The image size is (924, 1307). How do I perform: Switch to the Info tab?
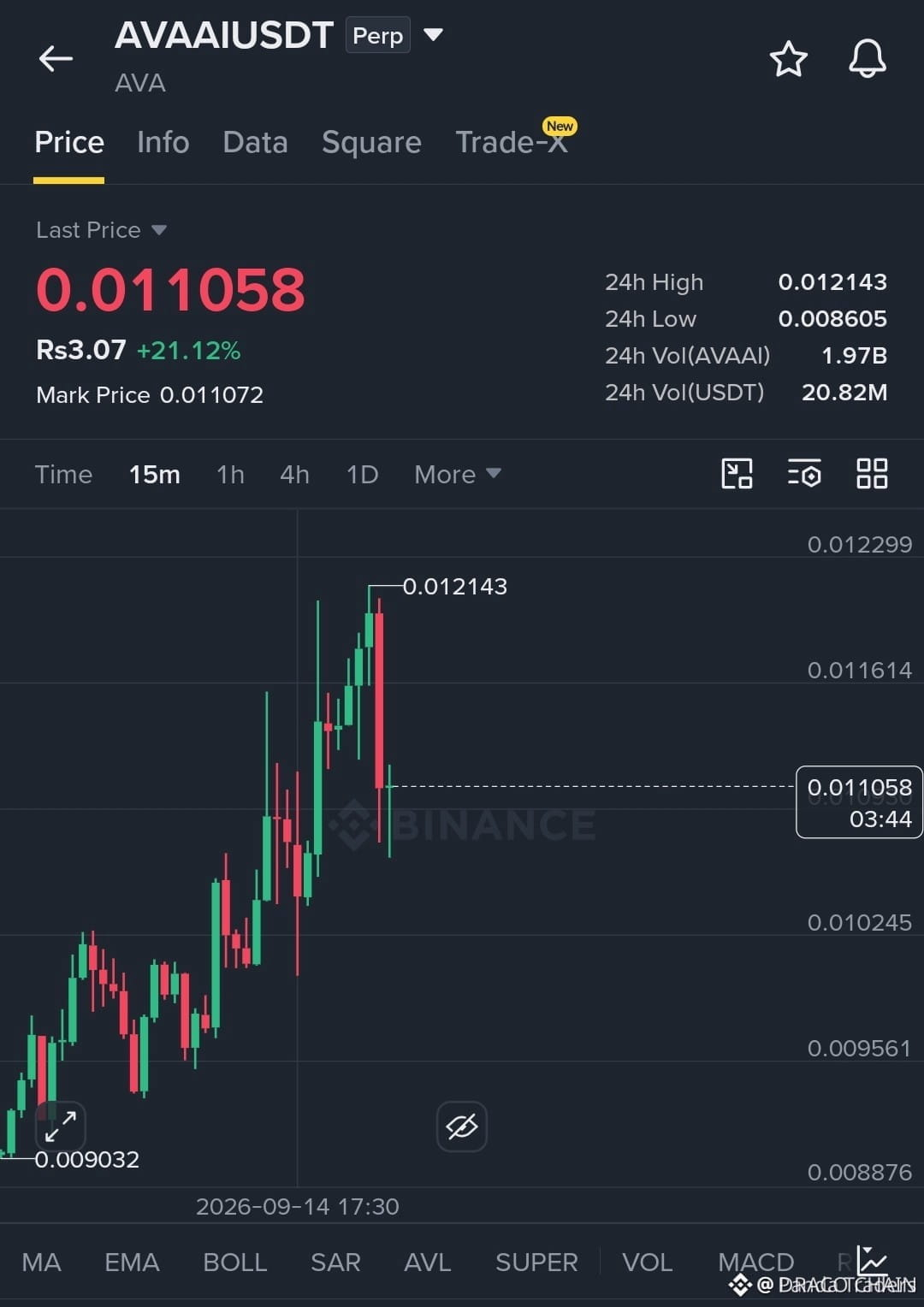163,142
